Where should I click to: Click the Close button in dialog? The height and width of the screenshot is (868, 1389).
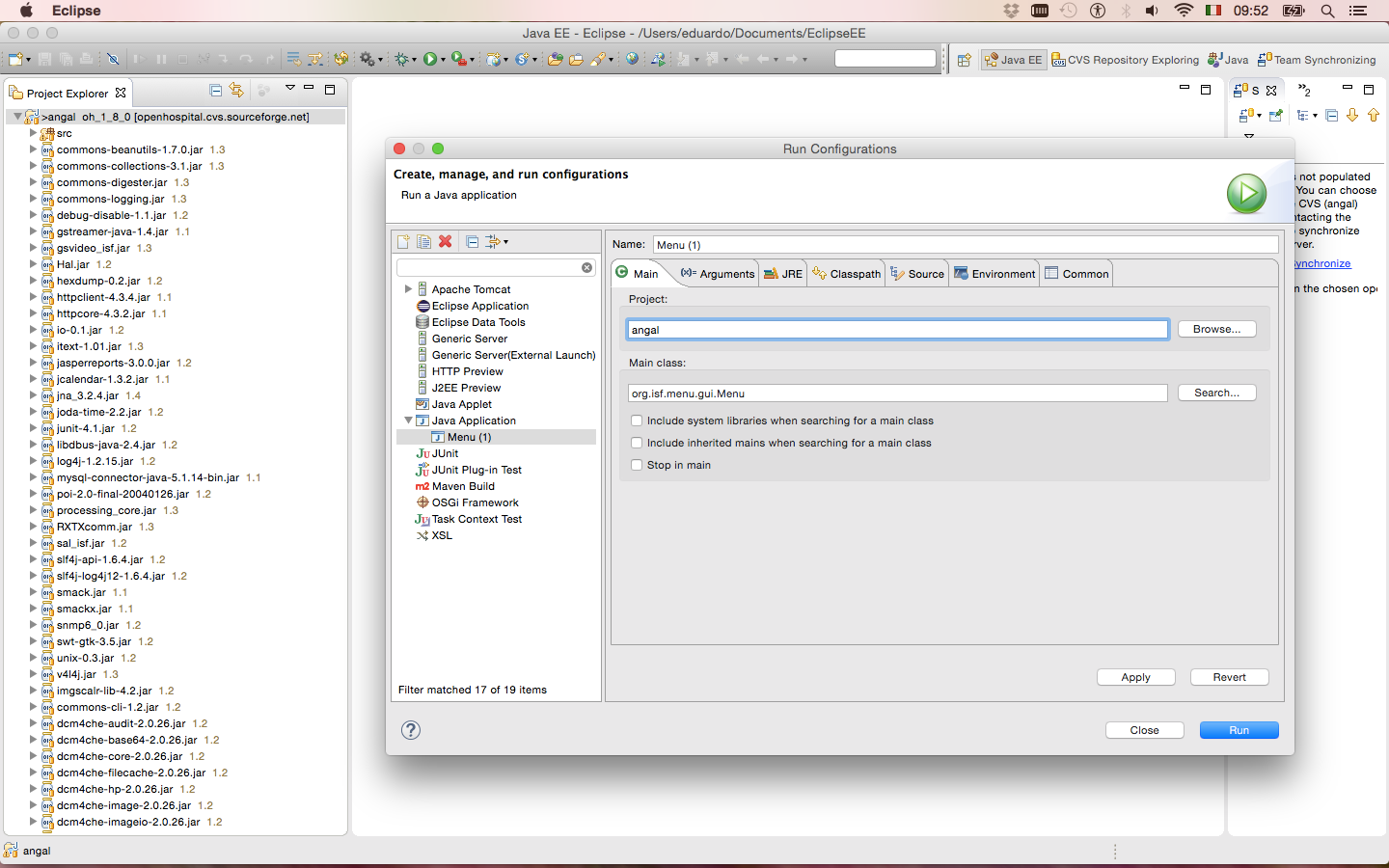[x=1144, y=730]
